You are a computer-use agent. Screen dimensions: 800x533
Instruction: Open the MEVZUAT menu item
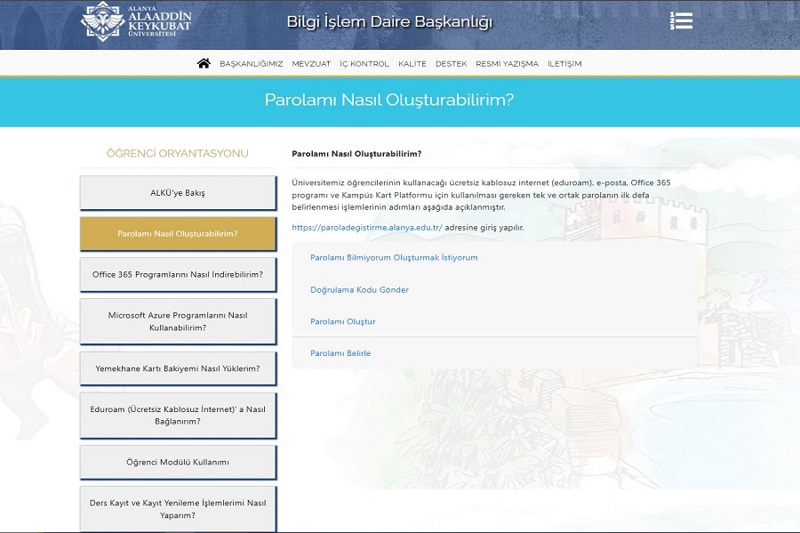[311, 64]
